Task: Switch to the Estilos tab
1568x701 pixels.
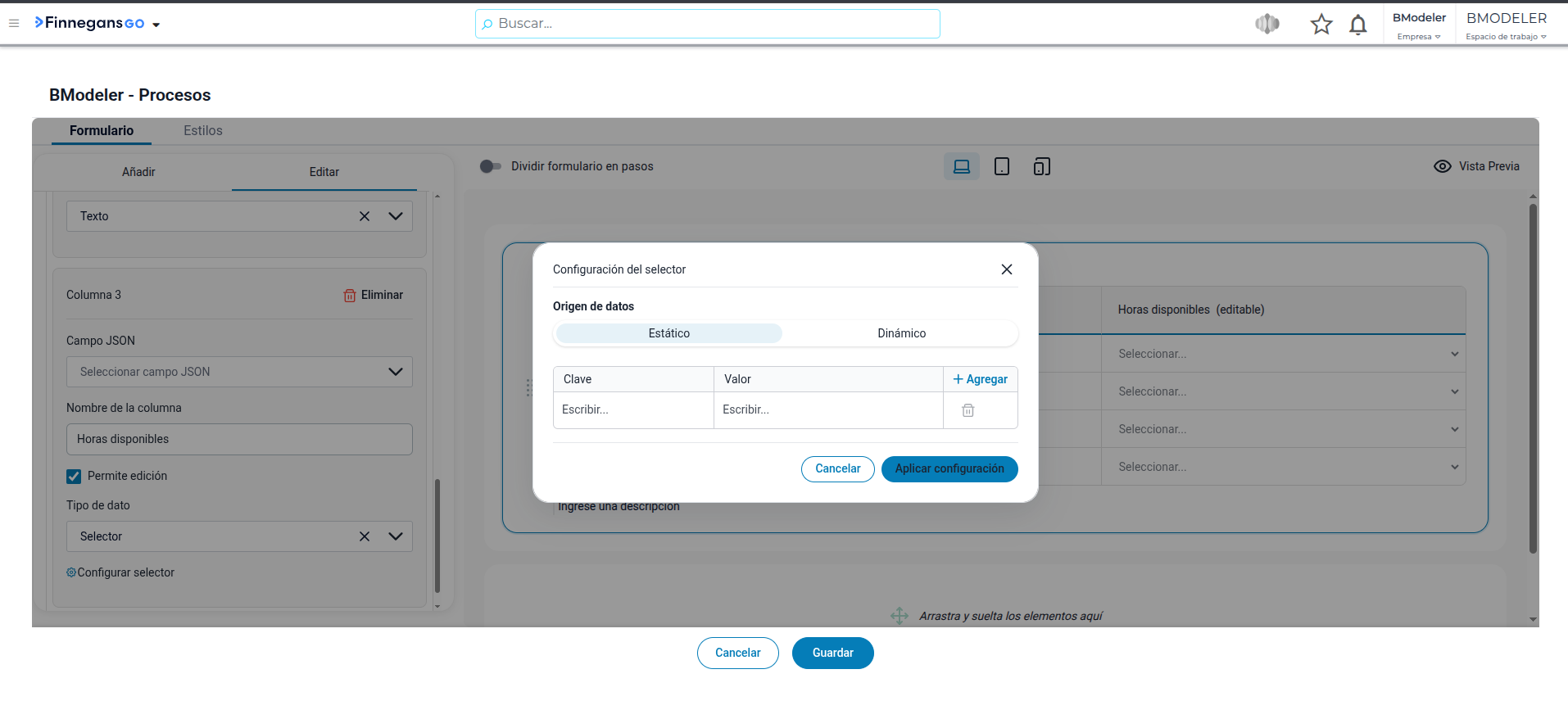Action: tap(202, 131)
